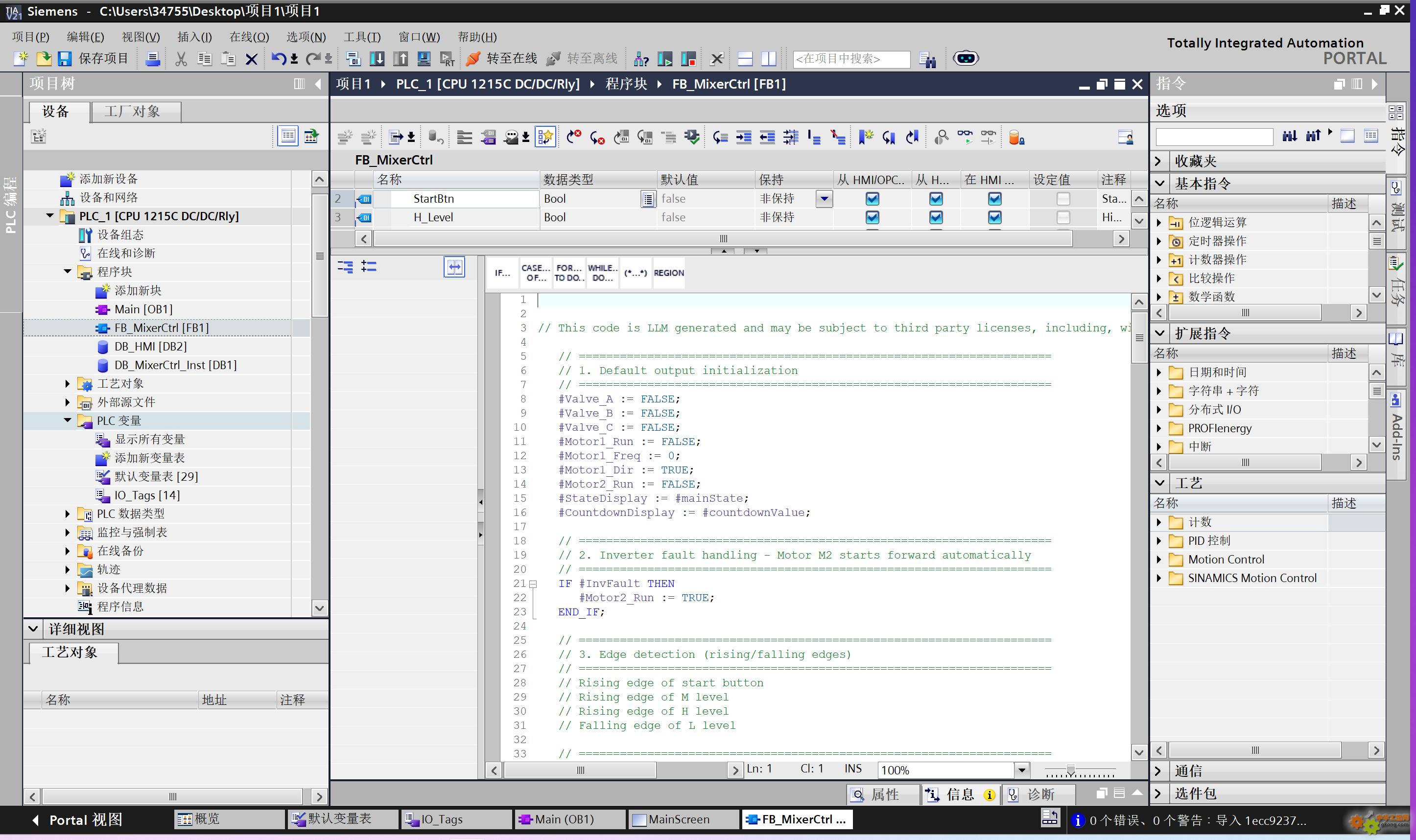Open the 工具(T) menu
The height and width of the screenshot is (840, 1416).
tap(362, 37)
